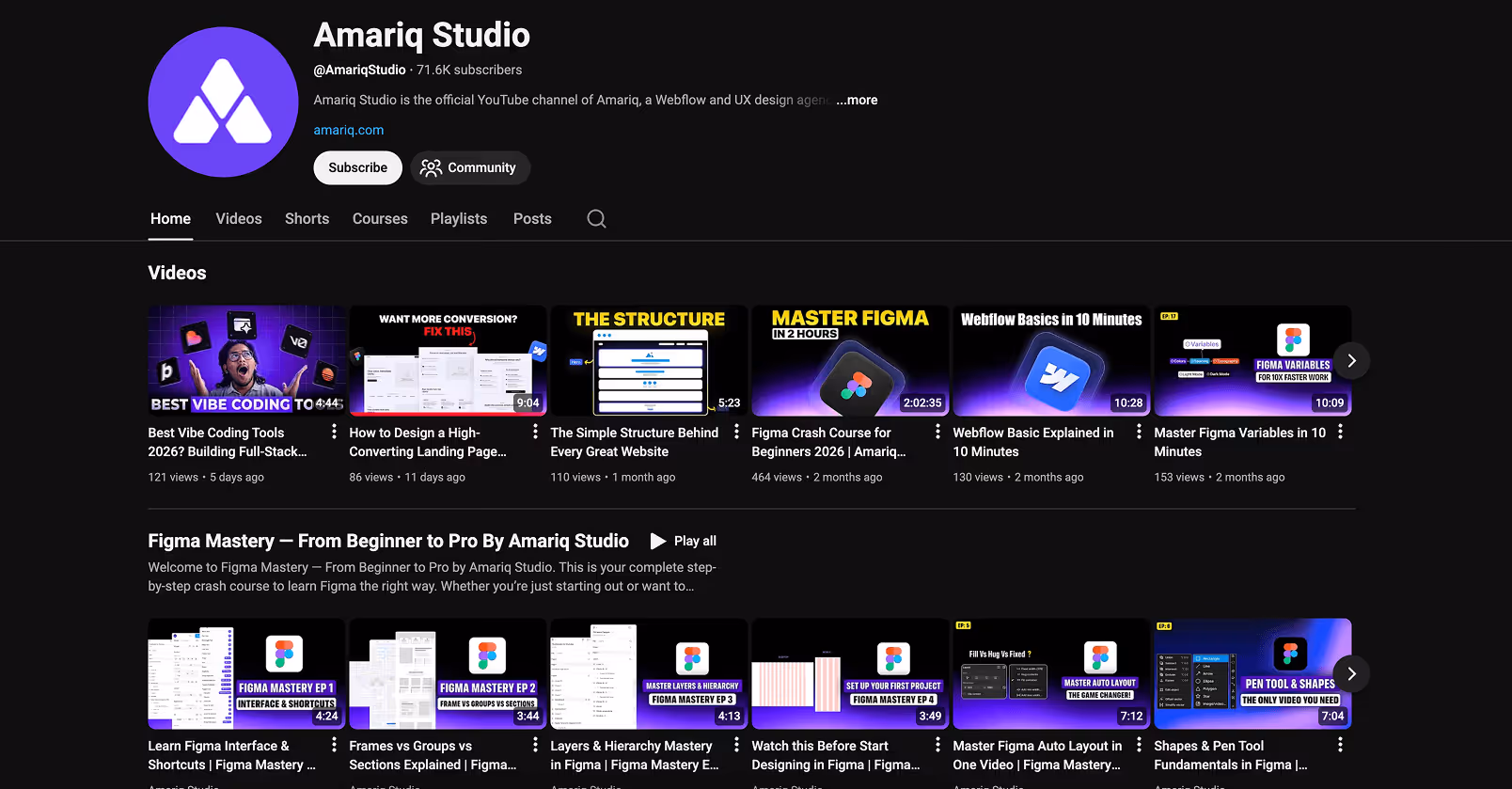Viewport: 1512px width, 789px height.
Task: Open Master Auto Layout thumbnail
Action: (1051, 673)
